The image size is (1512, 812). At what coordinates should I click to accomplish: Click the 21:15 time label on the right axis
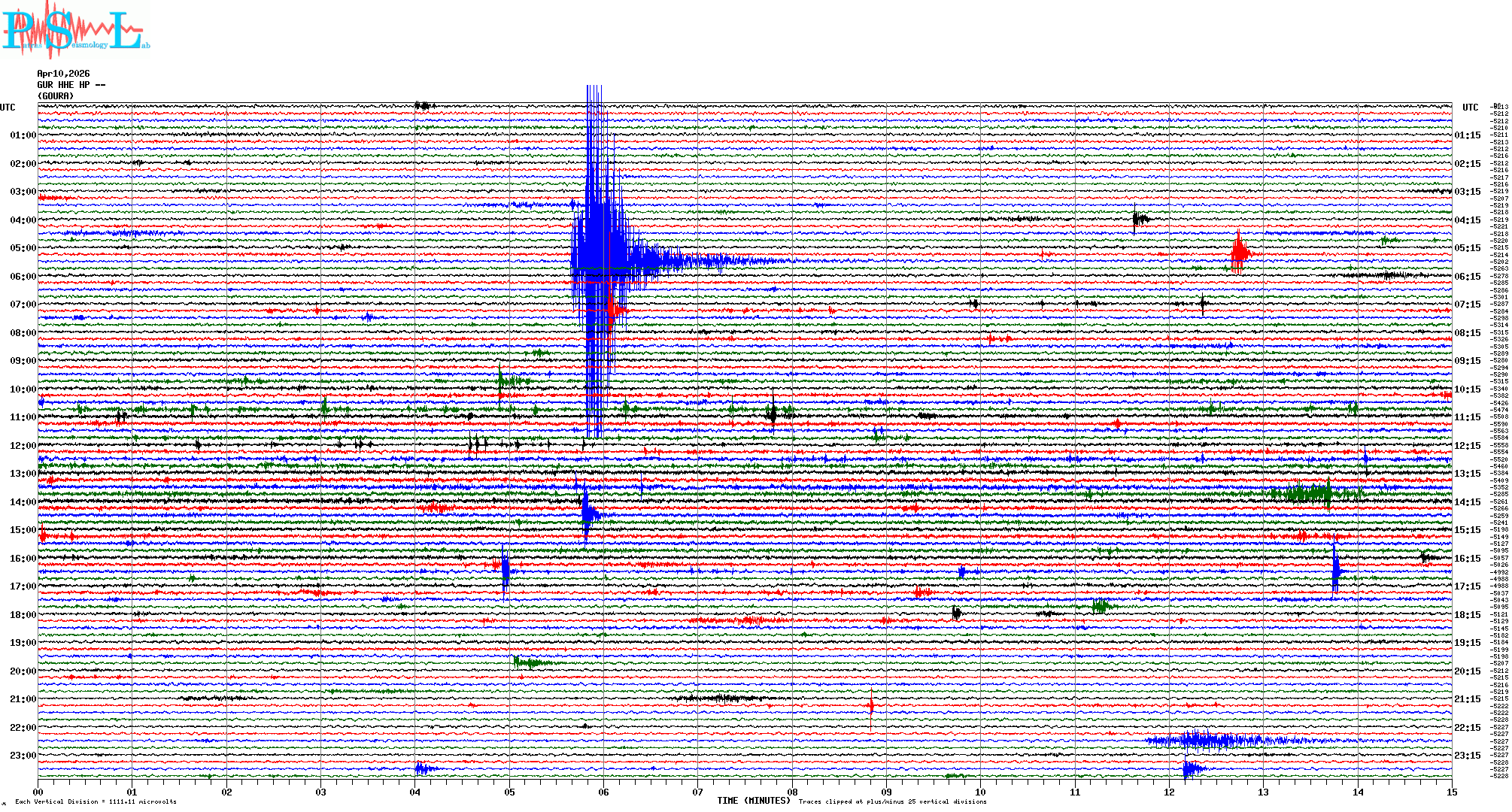tap(1467, 699)
